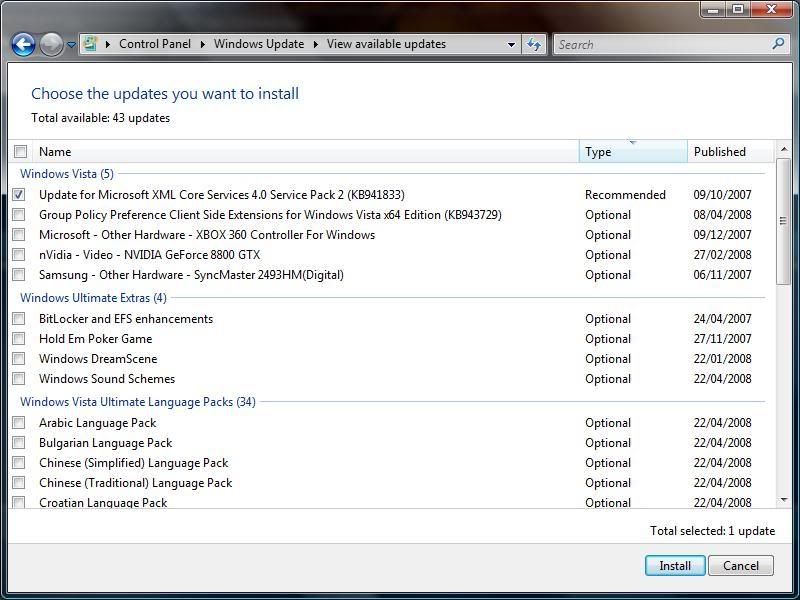The width and height of the screenshot is (800, 600).
Task: Toggle the select-all checkbox in header
Action: (x=20, y=152)
